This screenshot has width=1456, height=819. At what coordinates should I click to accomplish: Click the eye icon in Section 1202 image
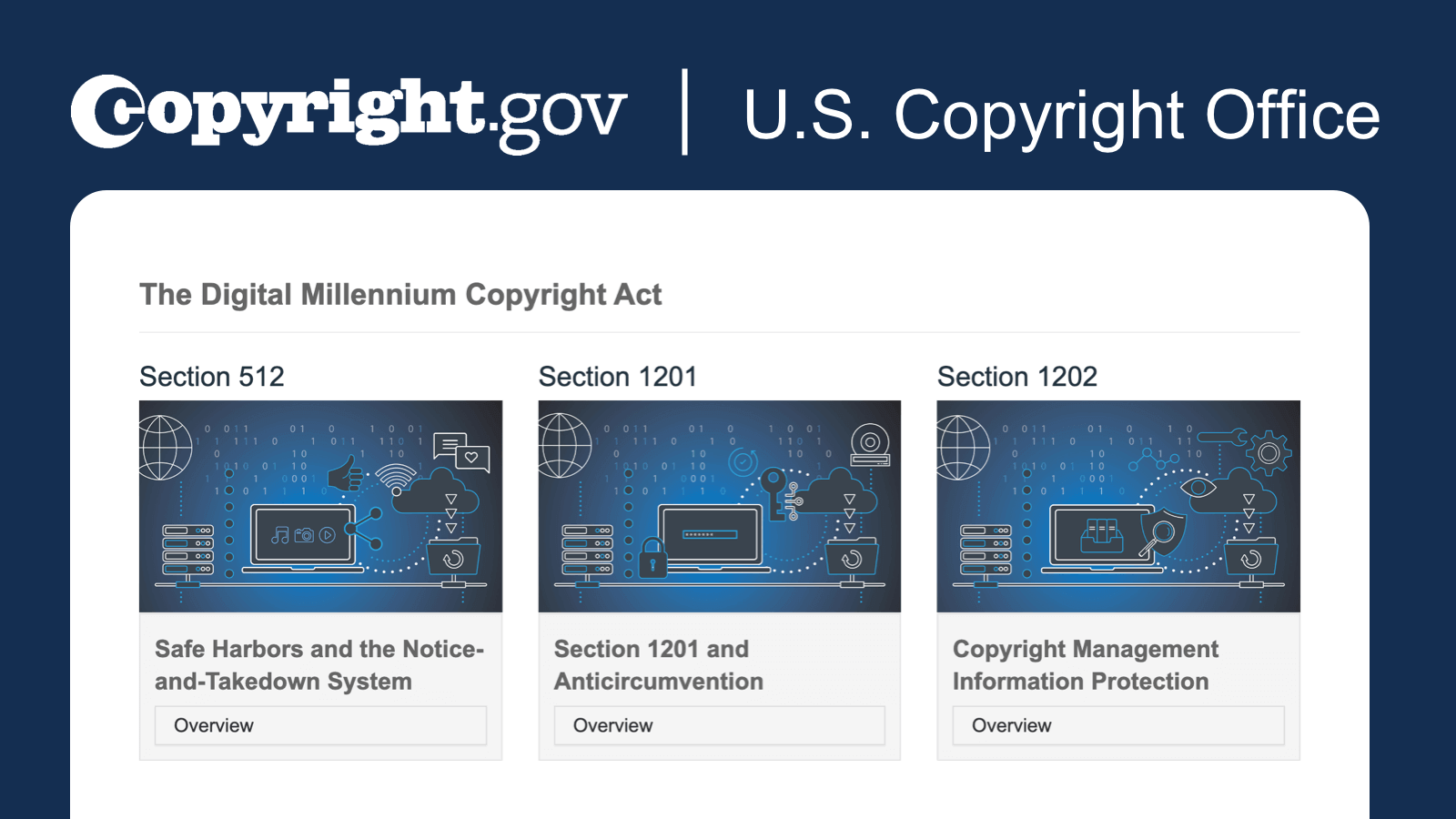click(1198, 488)
